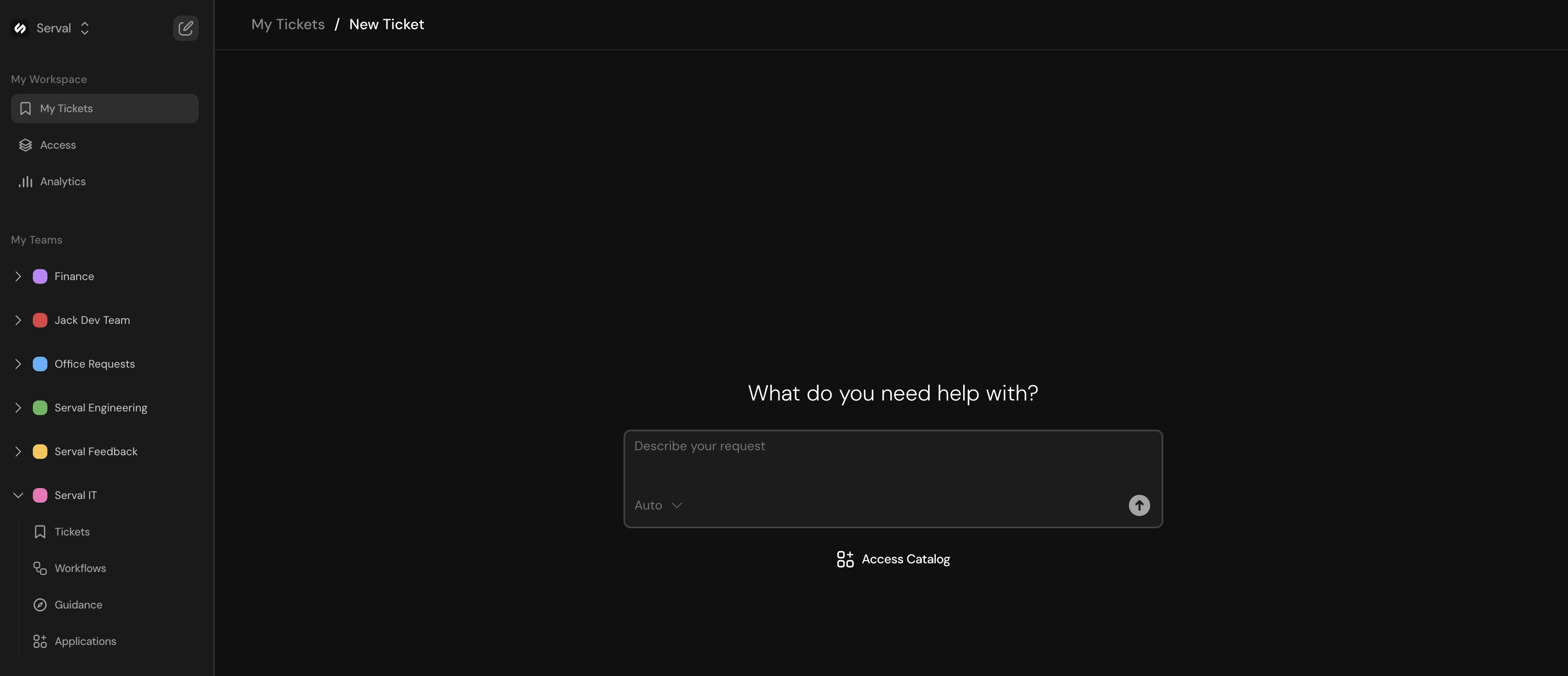This screenshot has height=676, width=1568.
Task: Open Analytics via the bar chart icon
Action: 26,181
